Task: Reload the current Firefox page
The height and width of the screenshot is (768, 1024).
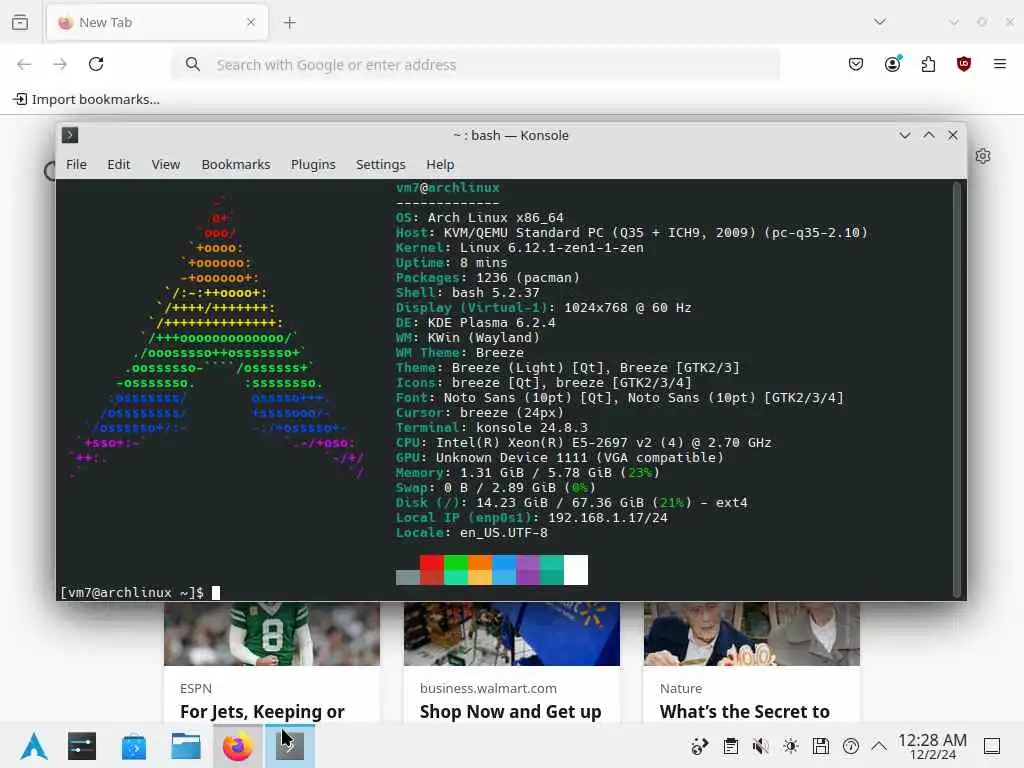Action: coord(96,64)
